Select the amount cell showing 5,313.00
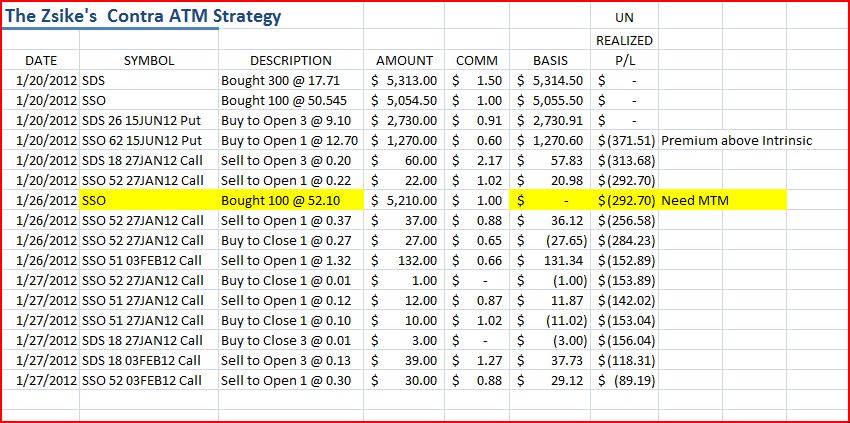The width and height of the screenshot is (850, 423). [x=404, y=81]
